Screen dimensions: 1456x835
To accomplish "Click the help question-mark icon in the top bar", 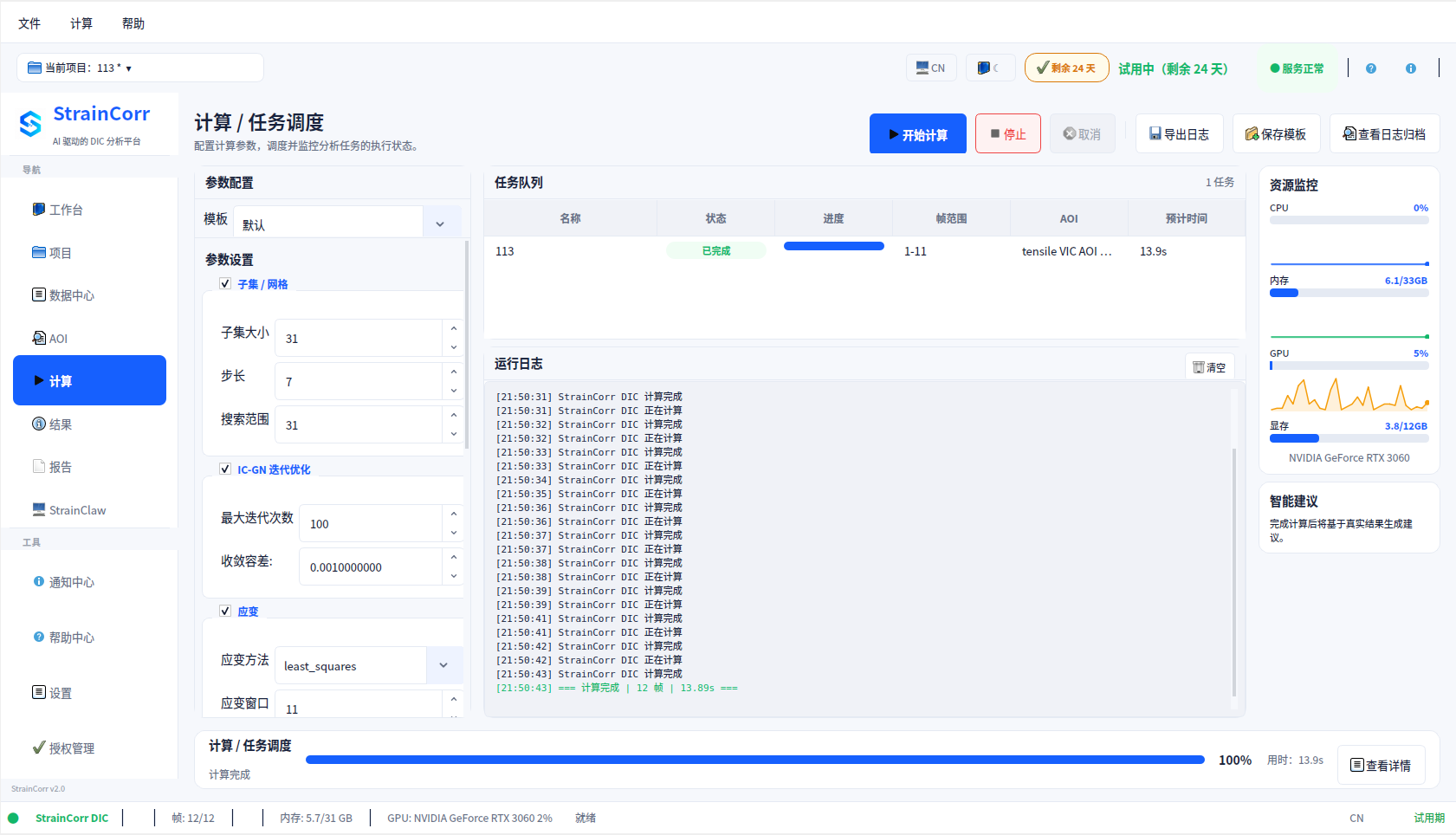I will [1371, 68].
